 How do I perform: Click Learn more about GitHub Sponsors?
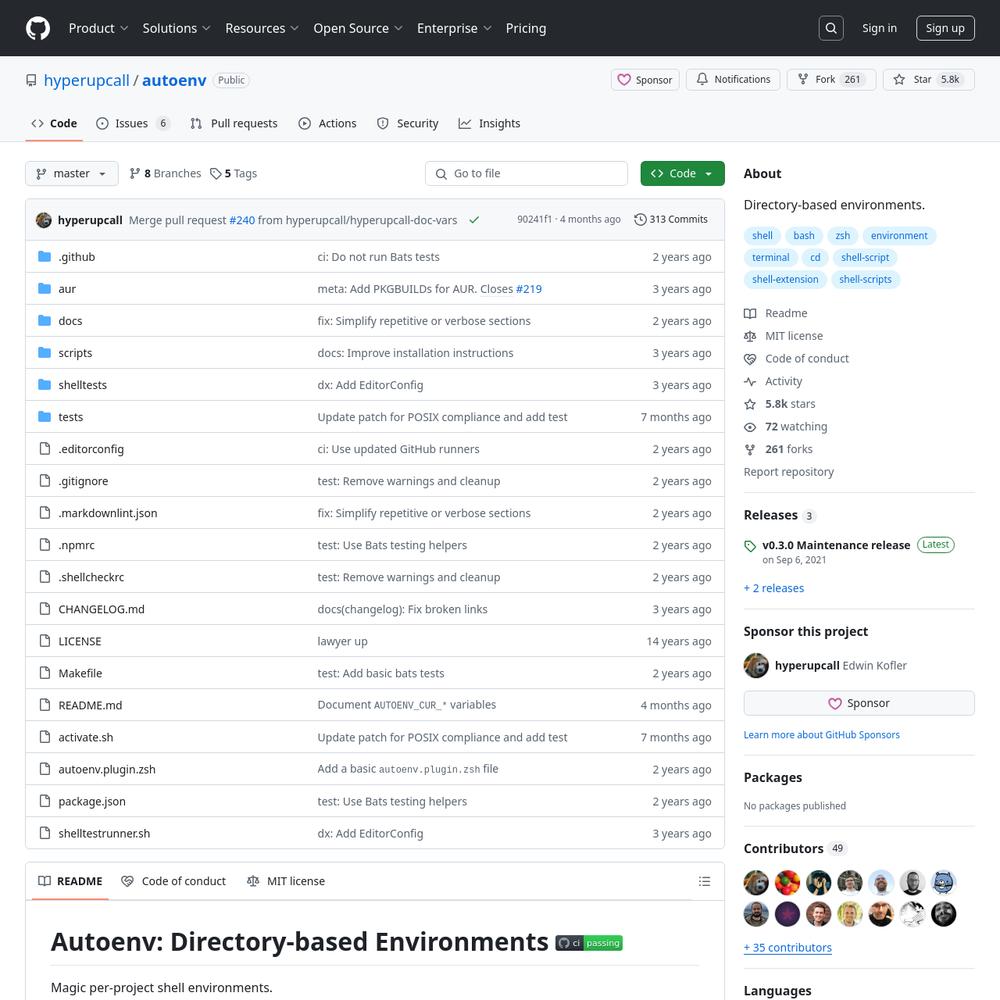pos(821,735)
